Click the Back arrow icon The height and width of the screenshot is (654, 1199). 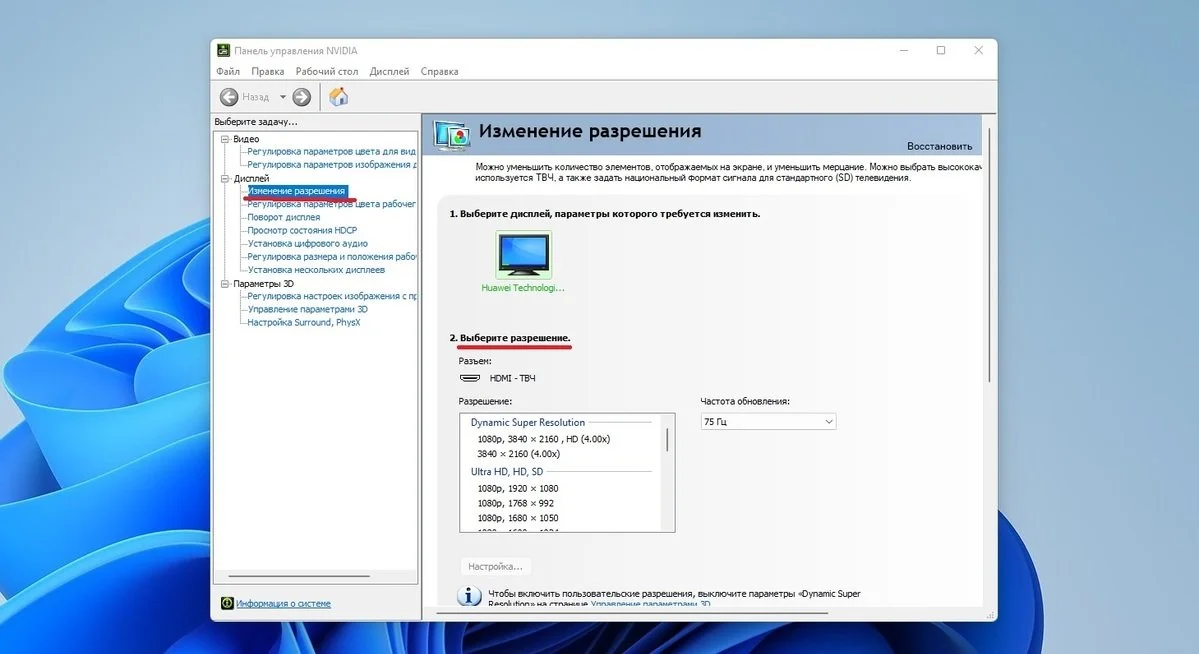tap(229, 97)
